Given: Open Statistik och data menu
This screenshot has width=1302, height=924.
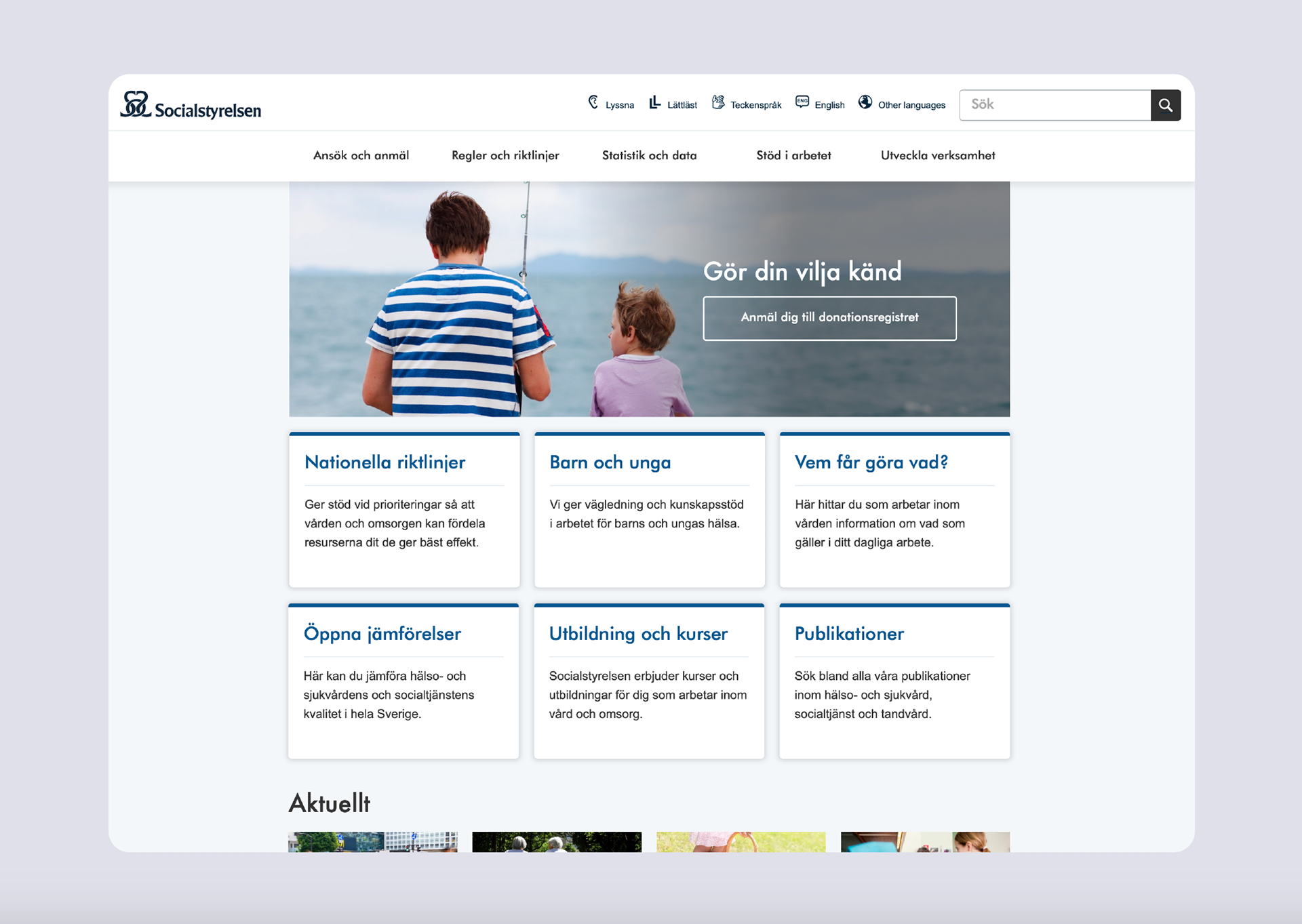Looking at the screenshot, I should [x=650, y=155].
